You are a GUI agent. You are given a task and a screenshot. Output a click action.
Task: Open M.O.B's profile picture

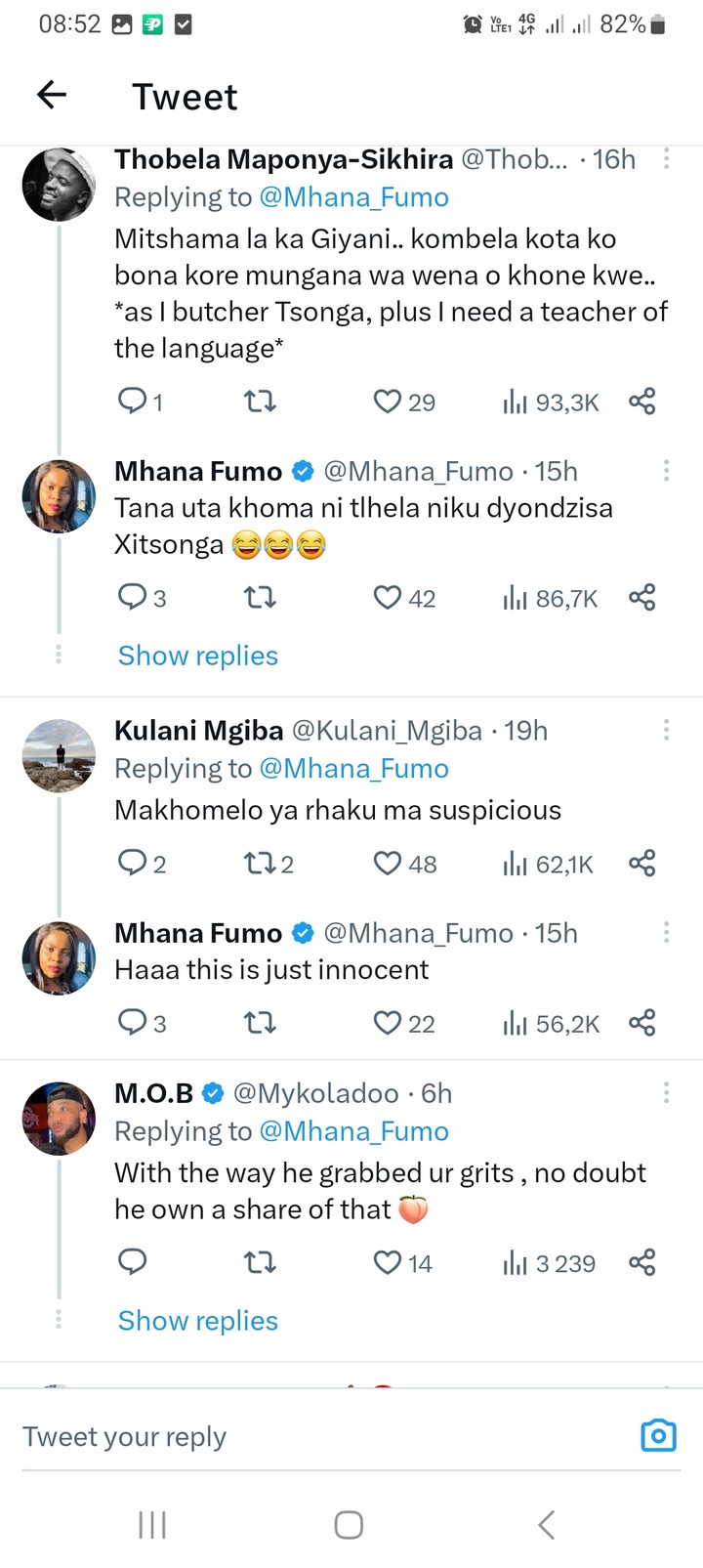click(60, 1120)
